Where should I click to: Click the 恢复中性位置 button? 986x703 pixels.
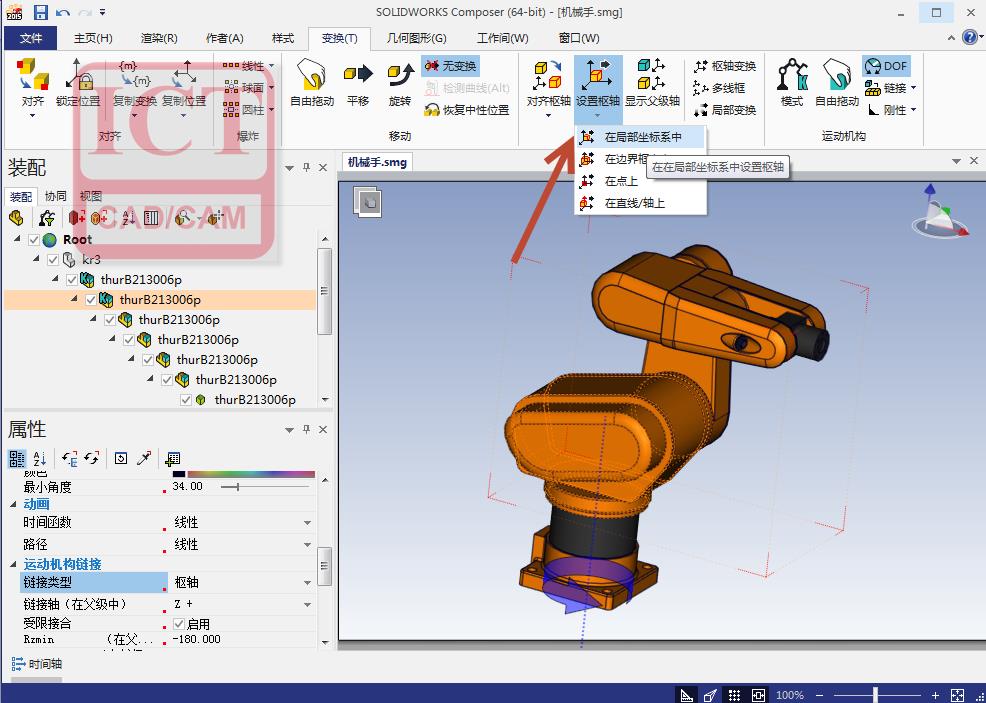coord(467,110)
